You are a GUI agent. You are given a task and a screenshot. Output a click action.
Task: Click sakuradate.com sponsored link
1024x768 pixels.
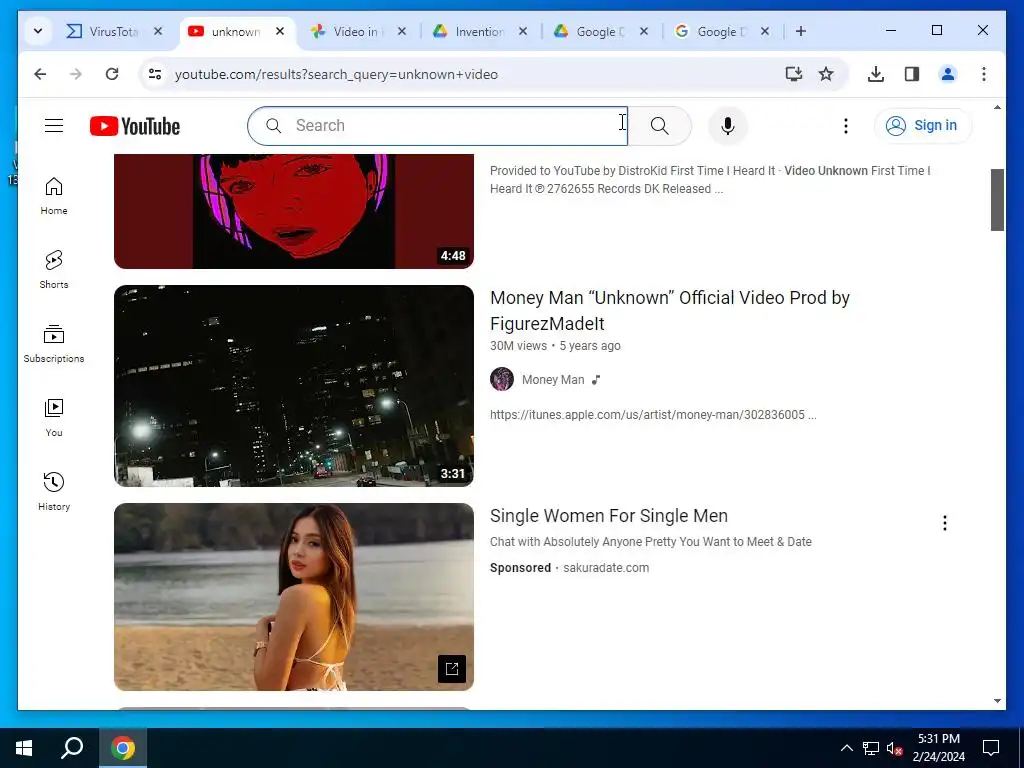click(606, 568)
